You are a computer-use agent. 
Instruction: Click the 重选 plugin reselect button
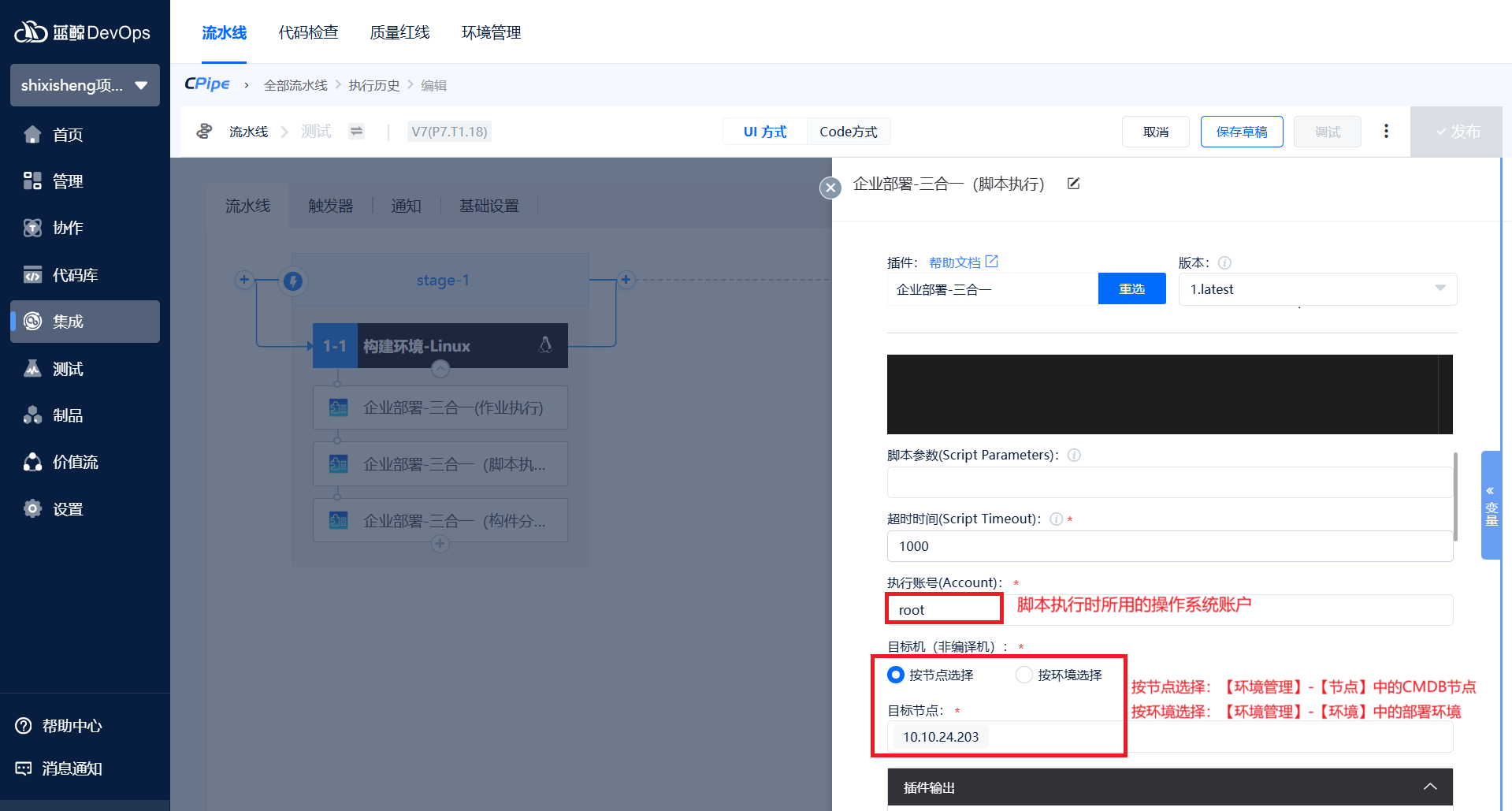pos(1131,289)
